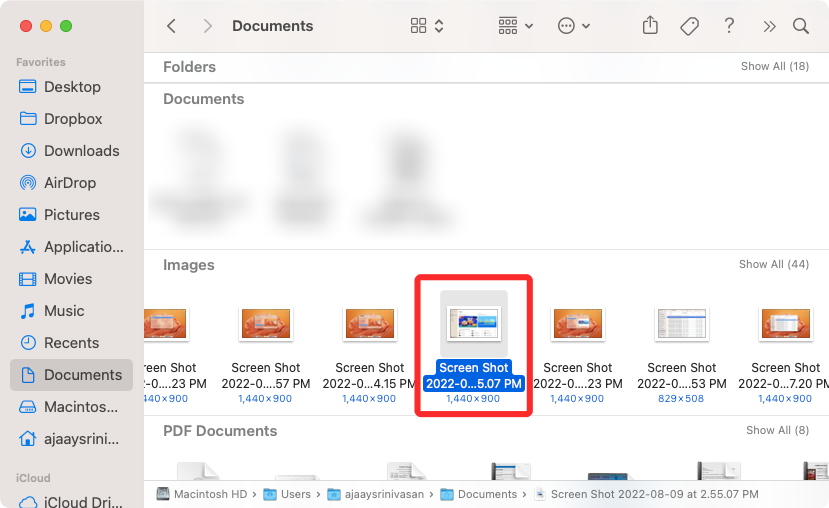Image resolution: width=829 pixels, height=508 pixels.
Task: Open the Movies sidebar item
Action: pyautogui.click(x=67, y=279)
